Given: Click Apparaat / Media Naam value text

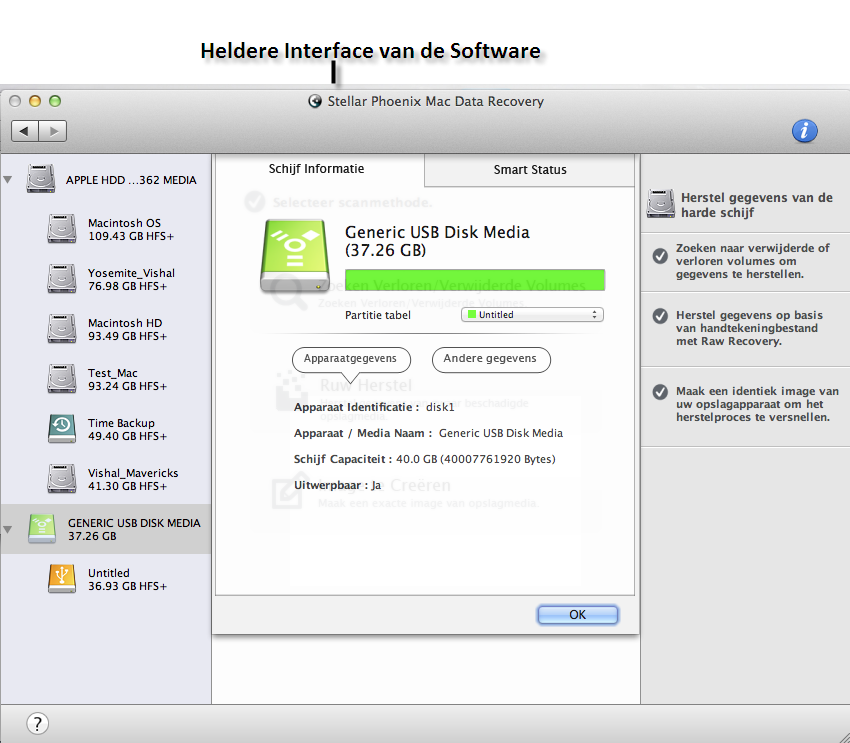Looking at the screenshot, I should [x=500, y=434].
